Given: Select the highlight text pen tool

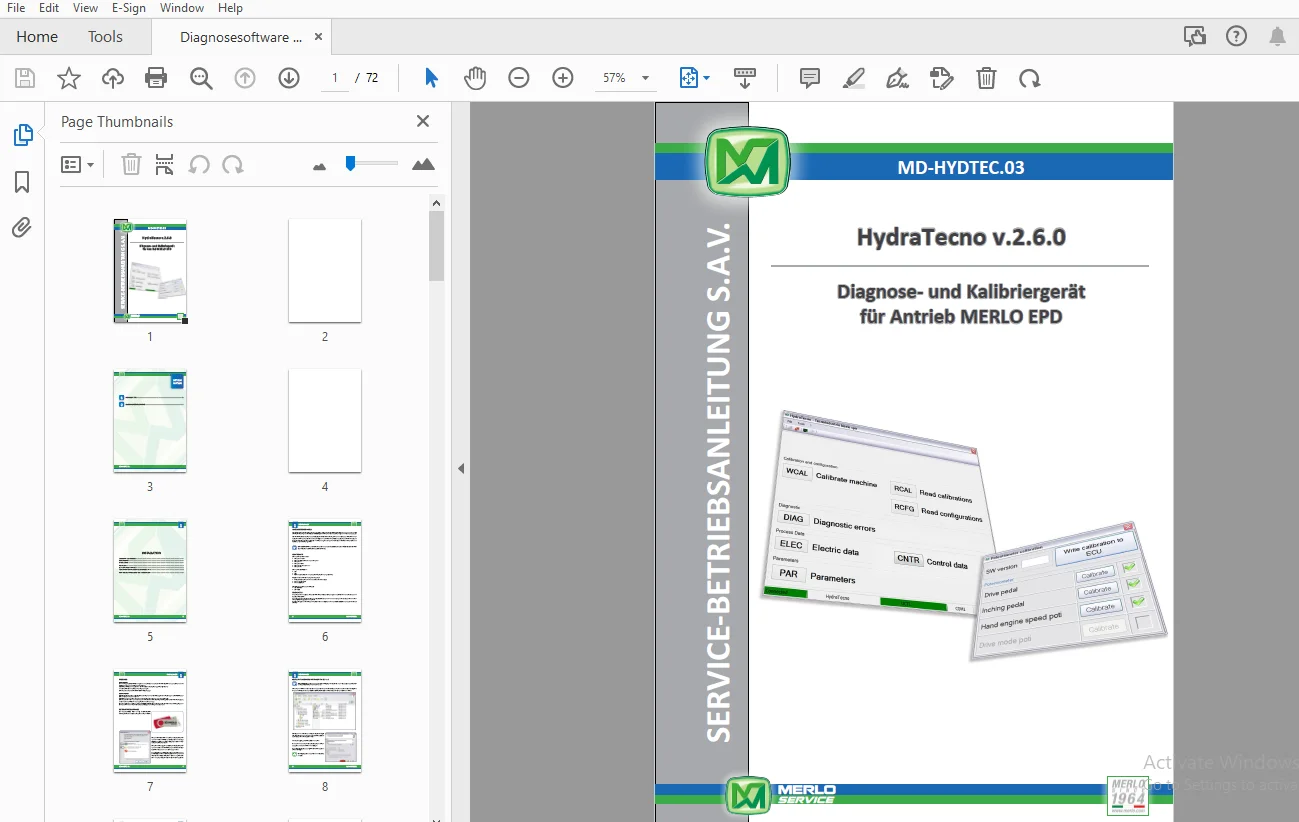Looking at the screenshot, I should coord(854,78).
